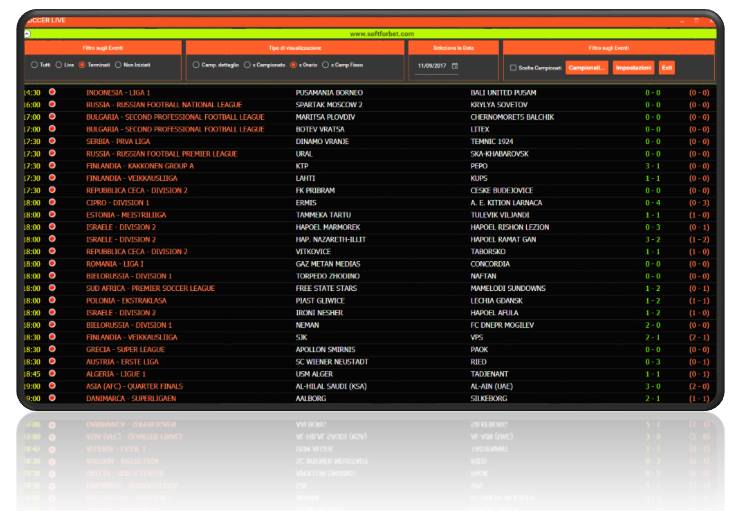Select league text Danimarca - Superligaen
The width and height of the screenshot is (737, 511).
click(131, 398)
